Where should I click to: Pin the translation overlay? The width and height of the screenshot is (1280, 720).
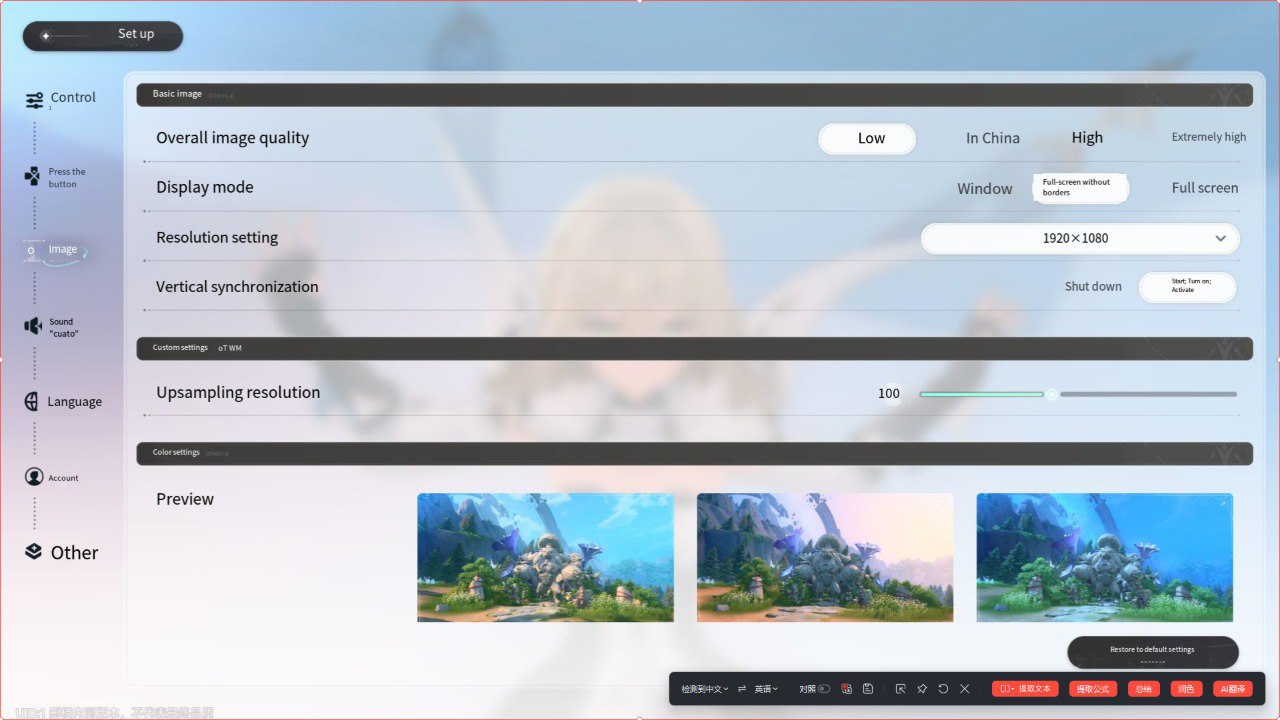[x=922, y=689]
